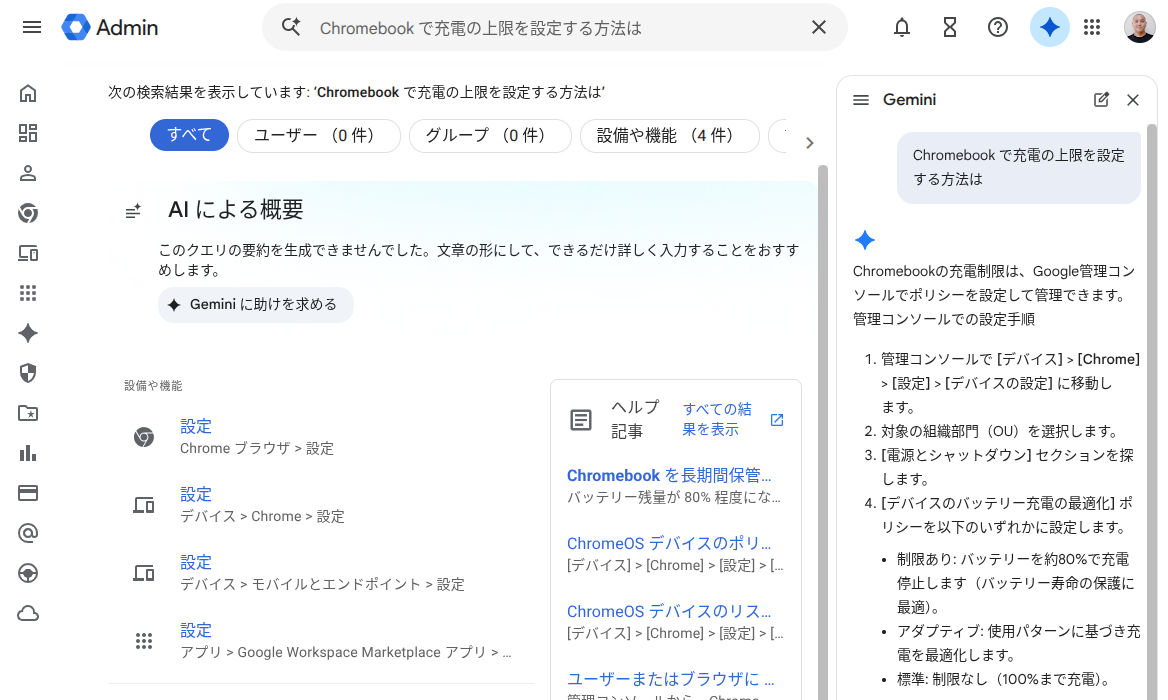The width and height of the screenshot is (1168, 700).
Task: Select the ユーザー (0 件) filter chip
Action: [x=319, y=136]
